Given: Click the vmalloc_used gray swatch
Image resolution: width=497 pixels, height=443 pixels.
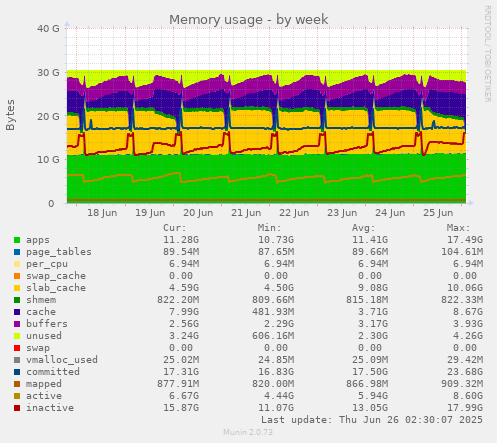Looking at the screenshot, I should pos(17,360).
